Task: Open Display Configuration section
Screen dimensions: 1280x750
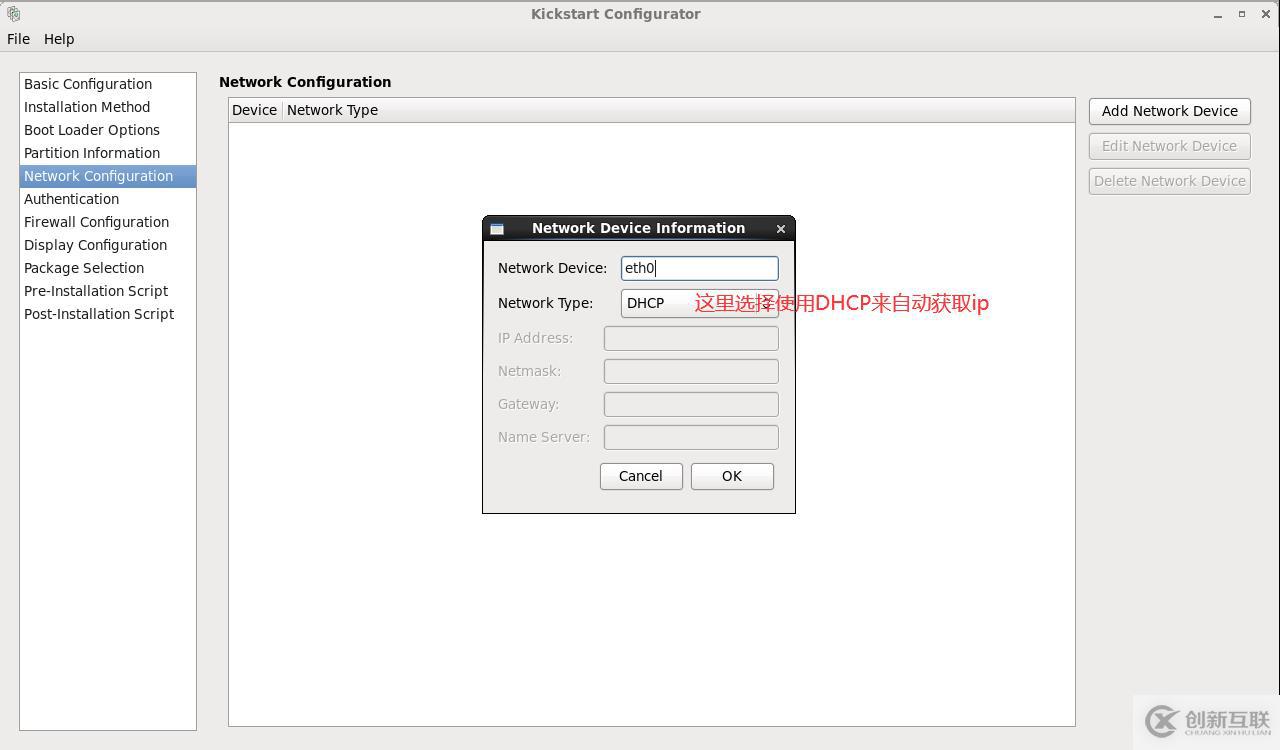Action: [x=108, y=245]
